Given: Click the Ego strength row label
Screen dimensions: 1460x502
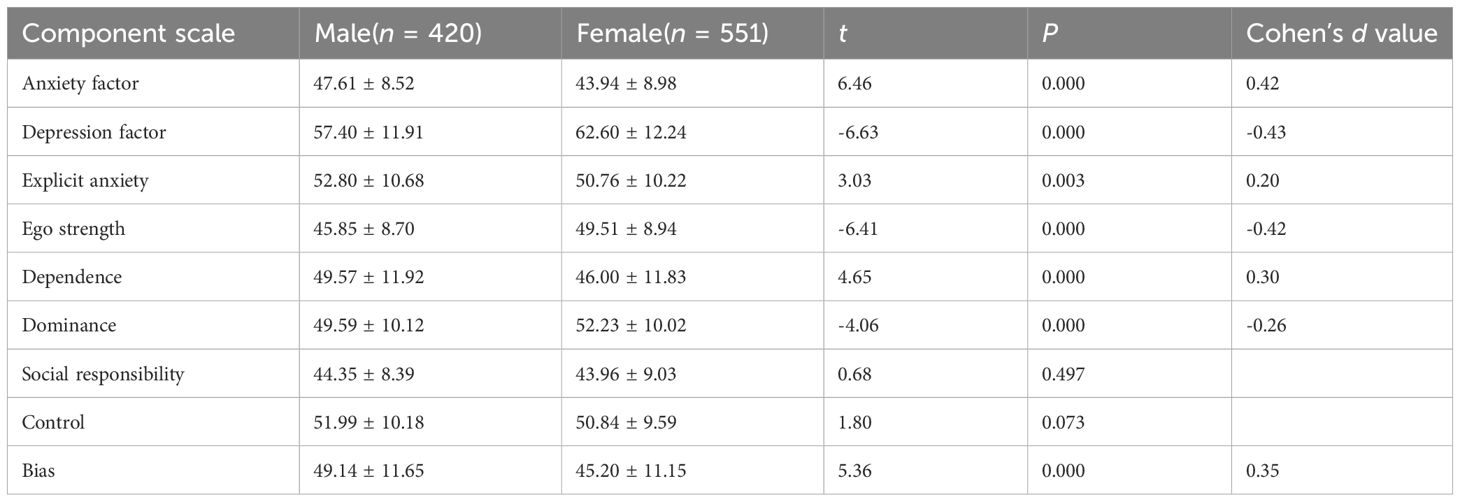Looking at the screenshot, I should (74, 229).
